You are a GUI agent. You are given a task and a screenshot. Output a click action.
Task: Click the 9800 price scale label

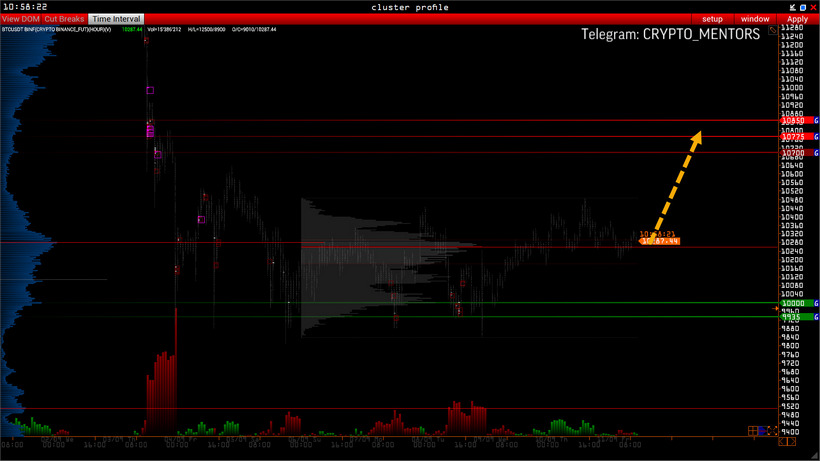tap(790, 345)
